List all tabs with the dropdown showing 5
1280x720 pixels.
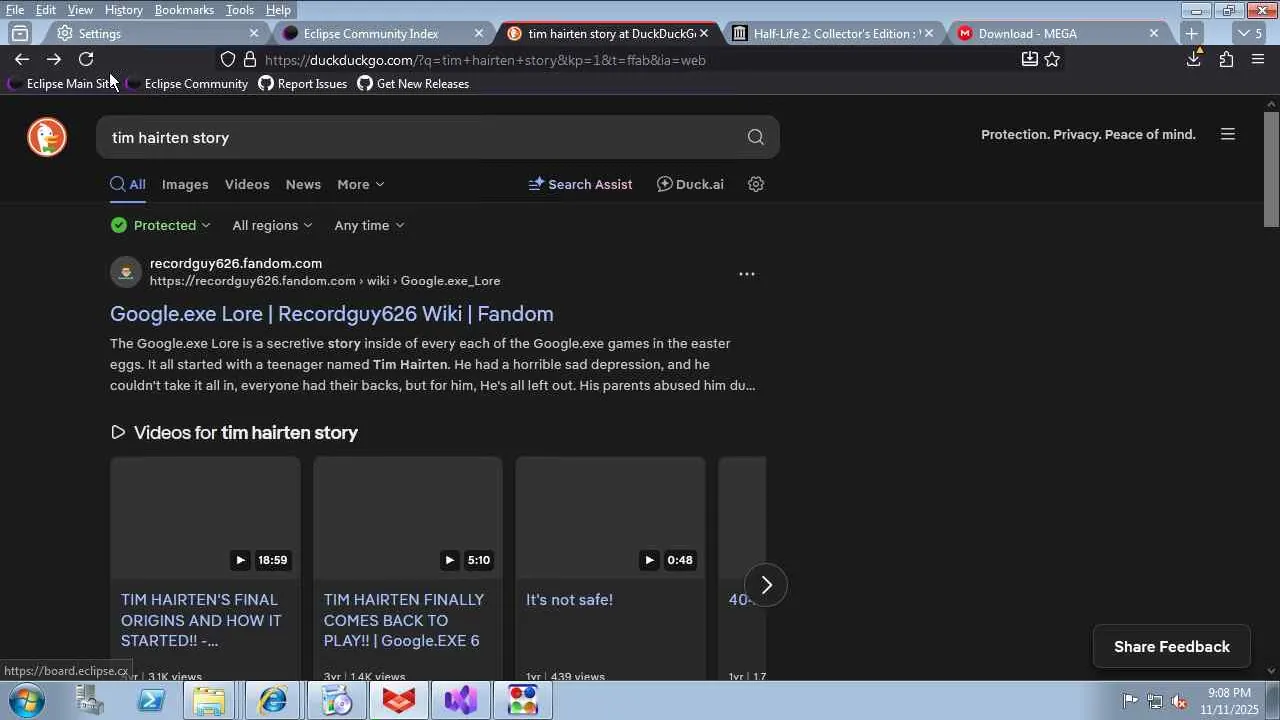1250,33
